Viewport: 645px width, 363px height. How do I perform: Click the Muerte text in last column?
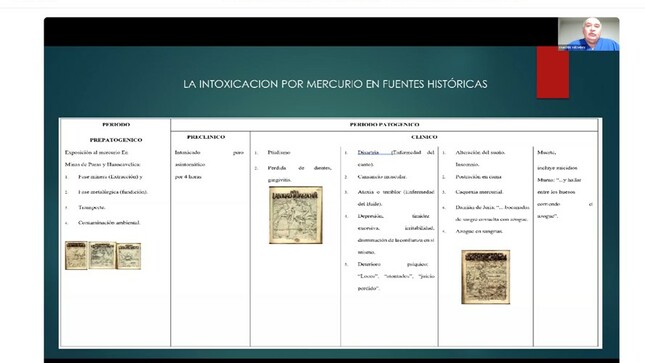[546, 152]
